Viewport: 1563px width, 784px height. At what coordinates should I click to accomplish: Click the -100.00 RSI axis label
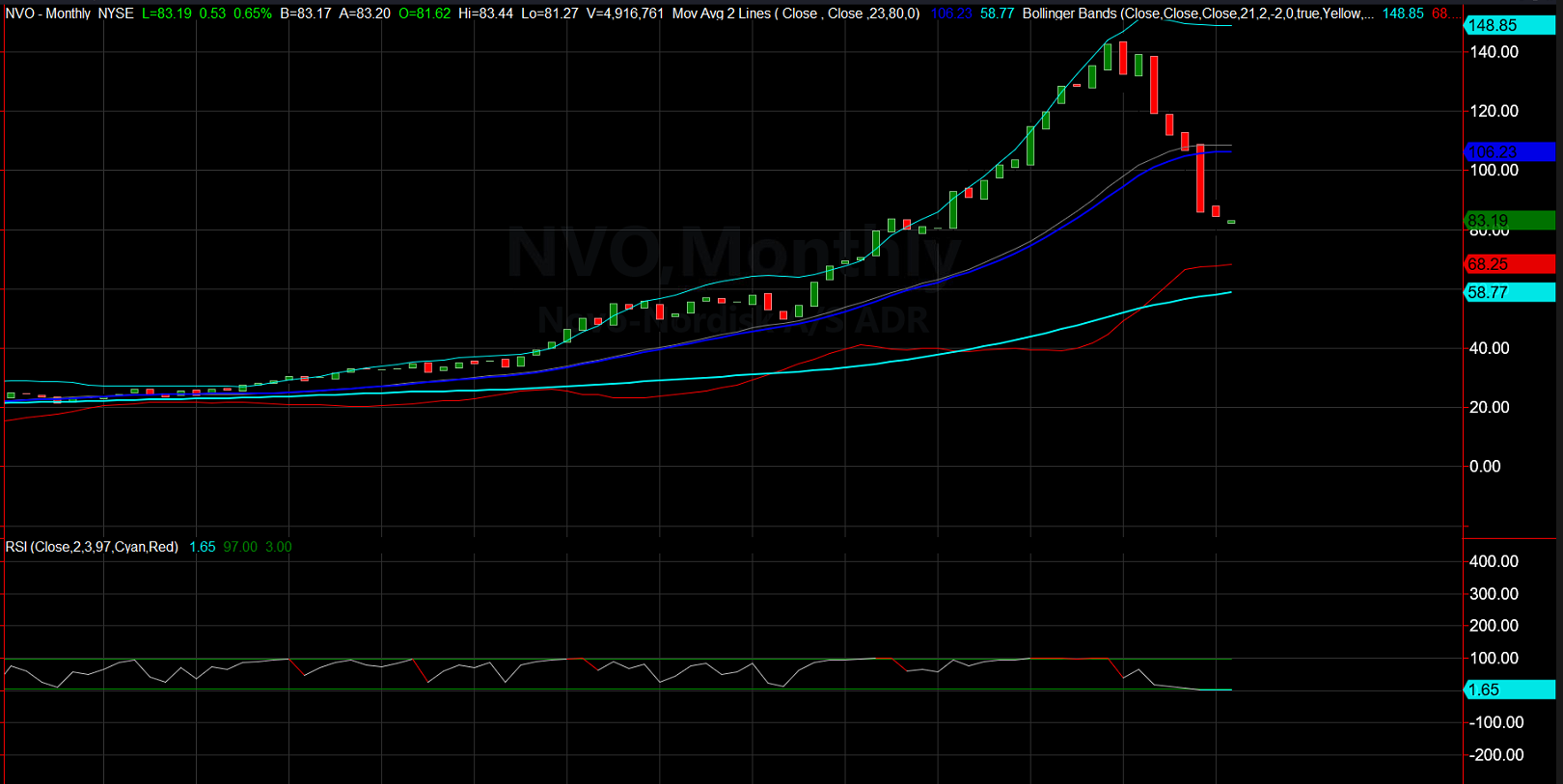(1496, 722)
